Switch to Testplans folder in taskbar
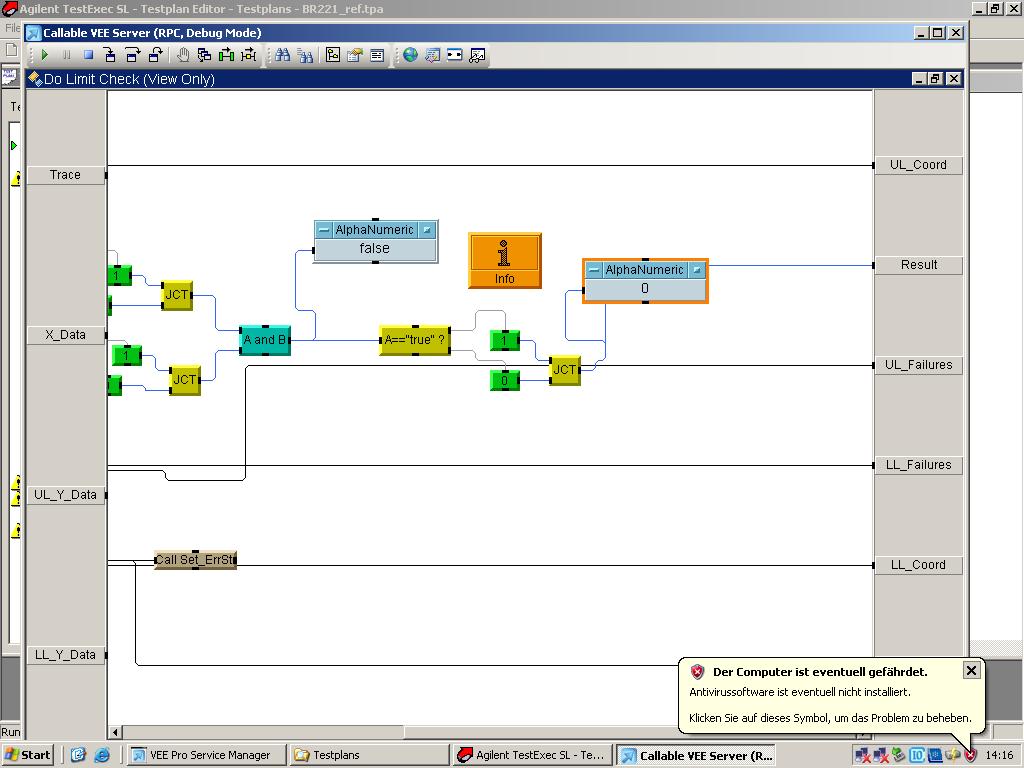 [370, 755]
